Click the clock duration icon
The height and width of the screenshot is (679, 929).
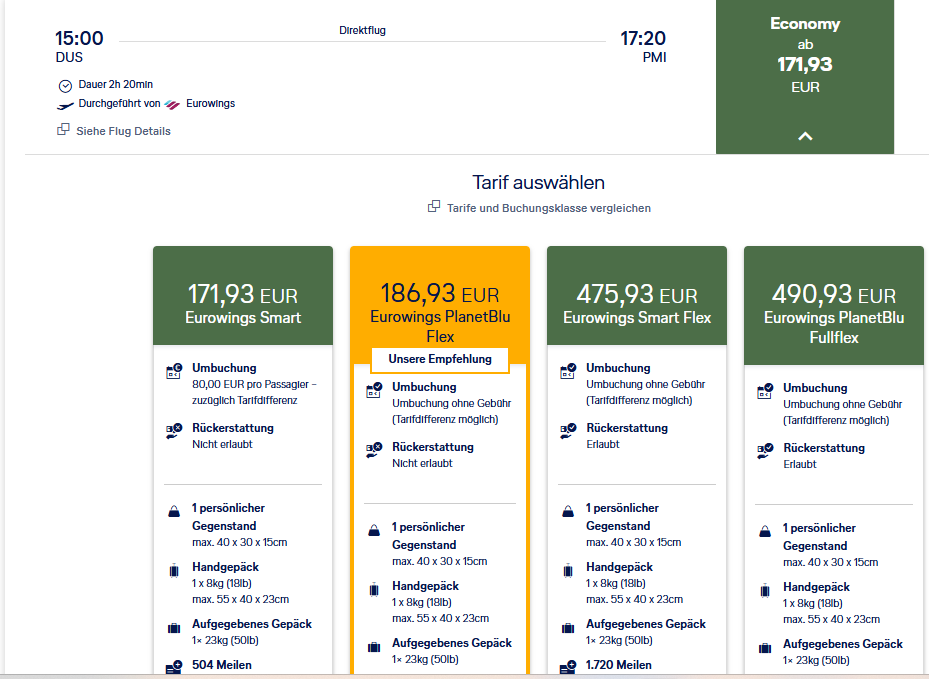click(x=65, y=86)
